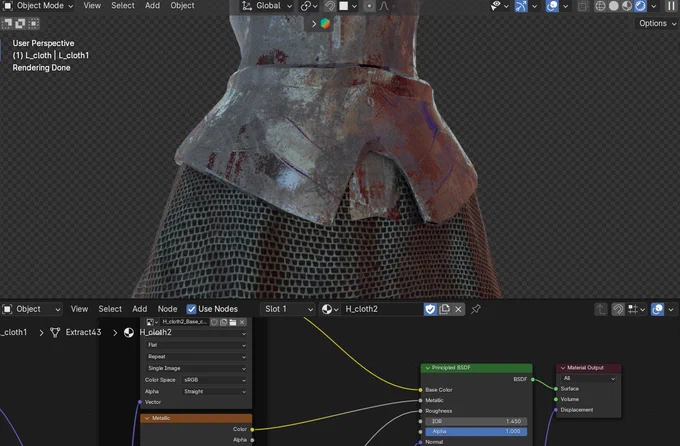
Task: Edit the H_cloth2_Base_c image name field
Action: coord(184,322)
